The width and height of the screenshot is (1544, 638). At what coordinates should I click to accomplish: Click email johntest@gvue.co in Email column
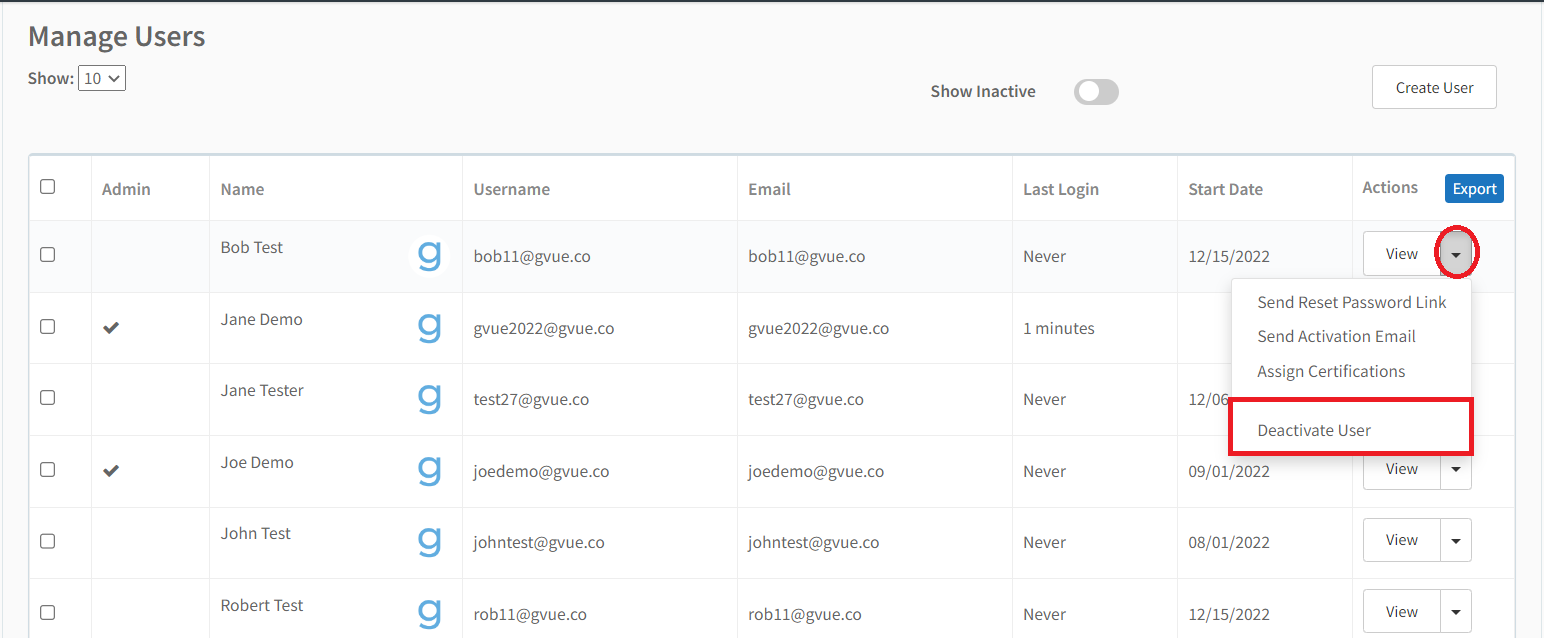point(814,543)
